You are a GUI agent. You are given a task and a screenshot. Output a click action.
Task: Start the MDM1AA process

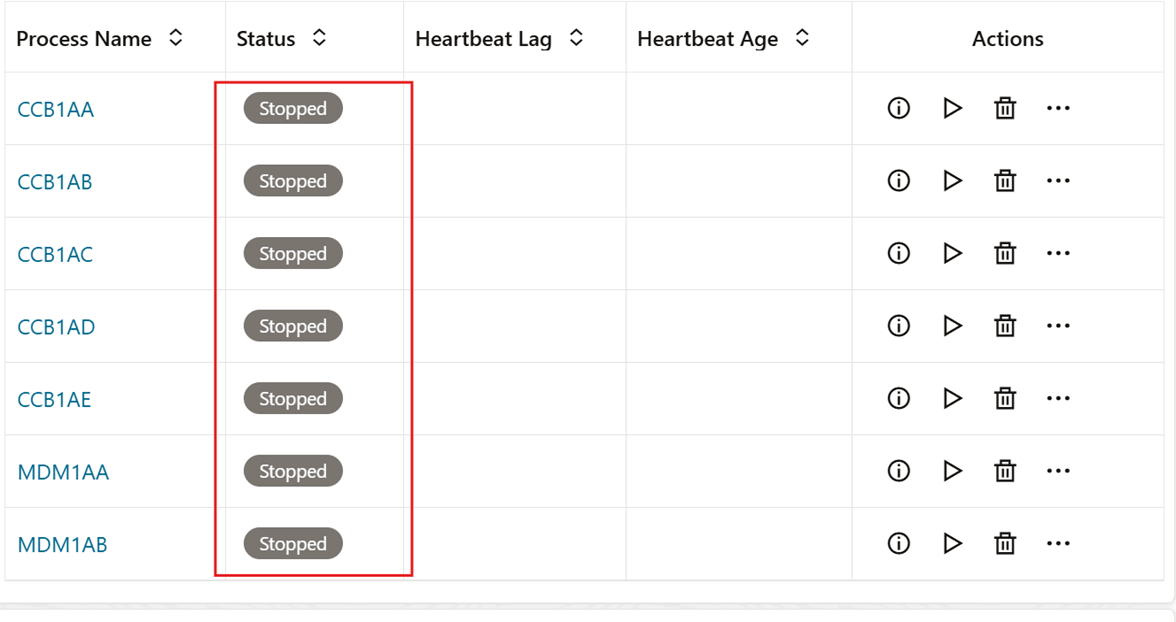coord(952,471)
